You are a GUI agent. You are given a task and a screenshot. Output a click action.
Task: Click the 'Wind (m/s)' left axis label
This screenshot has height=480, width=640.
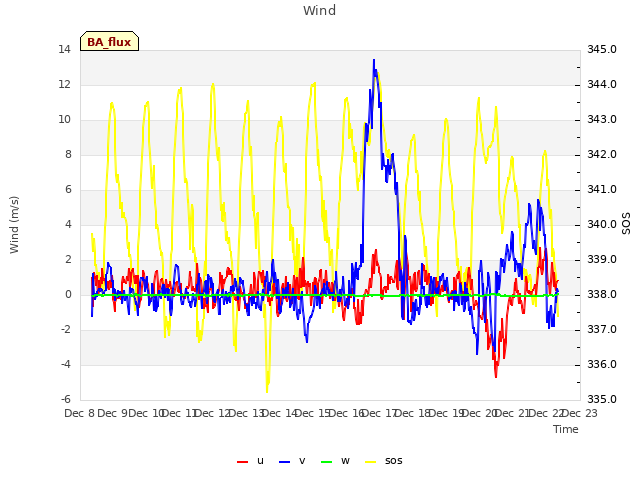pyautogui.click(x=14, y=225)
